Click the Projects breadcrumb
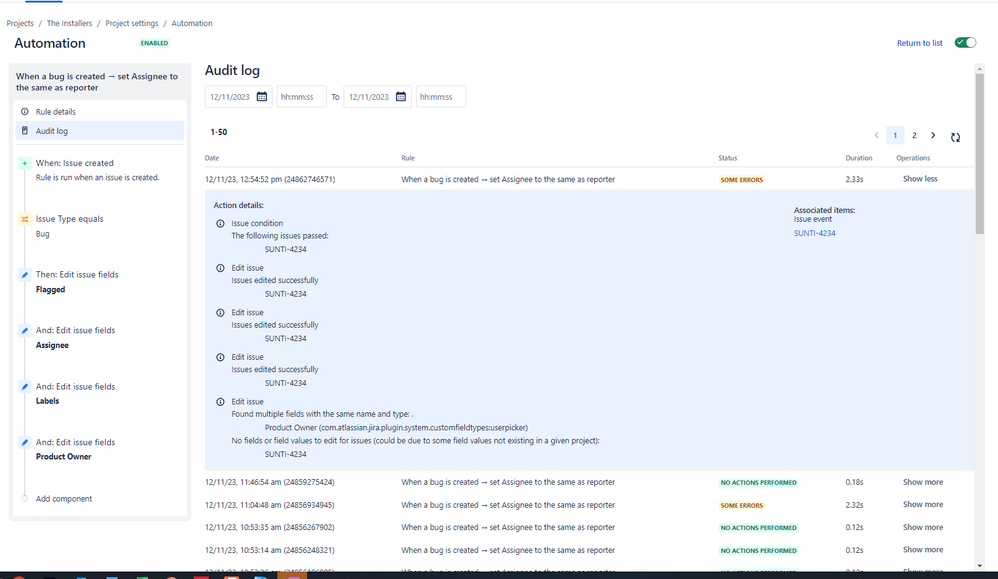This screenshot has height=579, width=998. click(20, 23)
